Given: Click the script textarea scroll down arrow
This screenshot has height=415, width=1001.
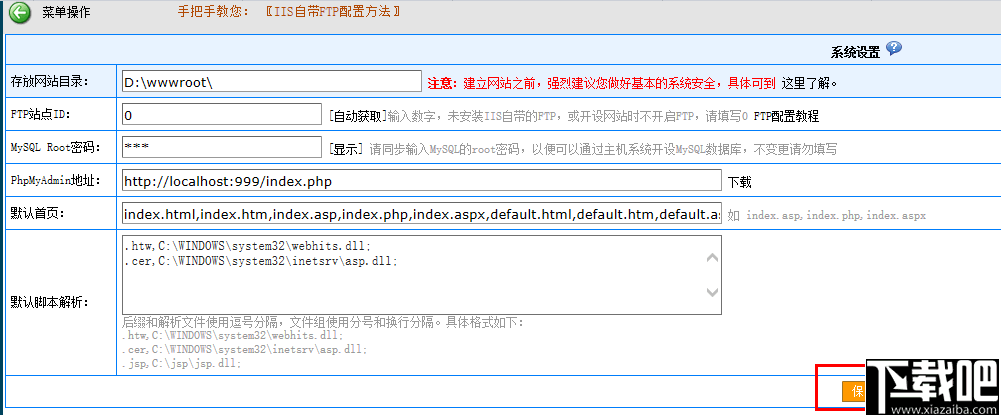Looking at the screenshot, I should coord(712,292).
